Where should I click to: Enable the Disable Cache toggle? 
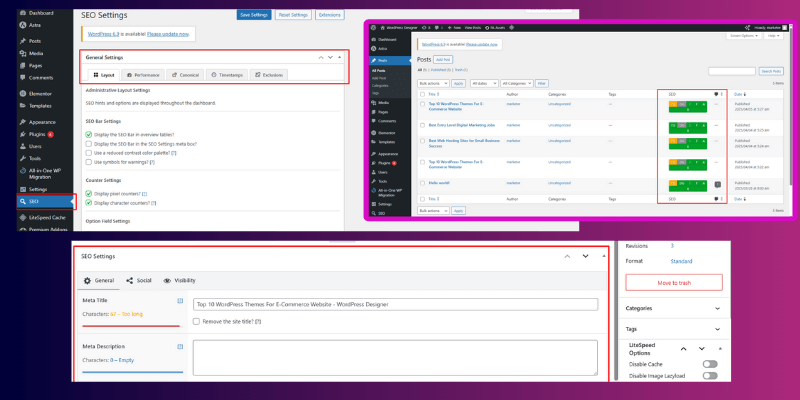pos(710,364)
